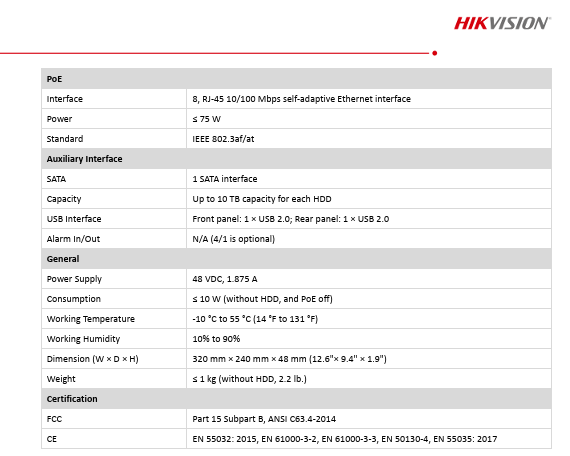Image resolution: width=570 pixels, height=456 pixels.
Task: Click the 'General' section header
Action: 296,259
